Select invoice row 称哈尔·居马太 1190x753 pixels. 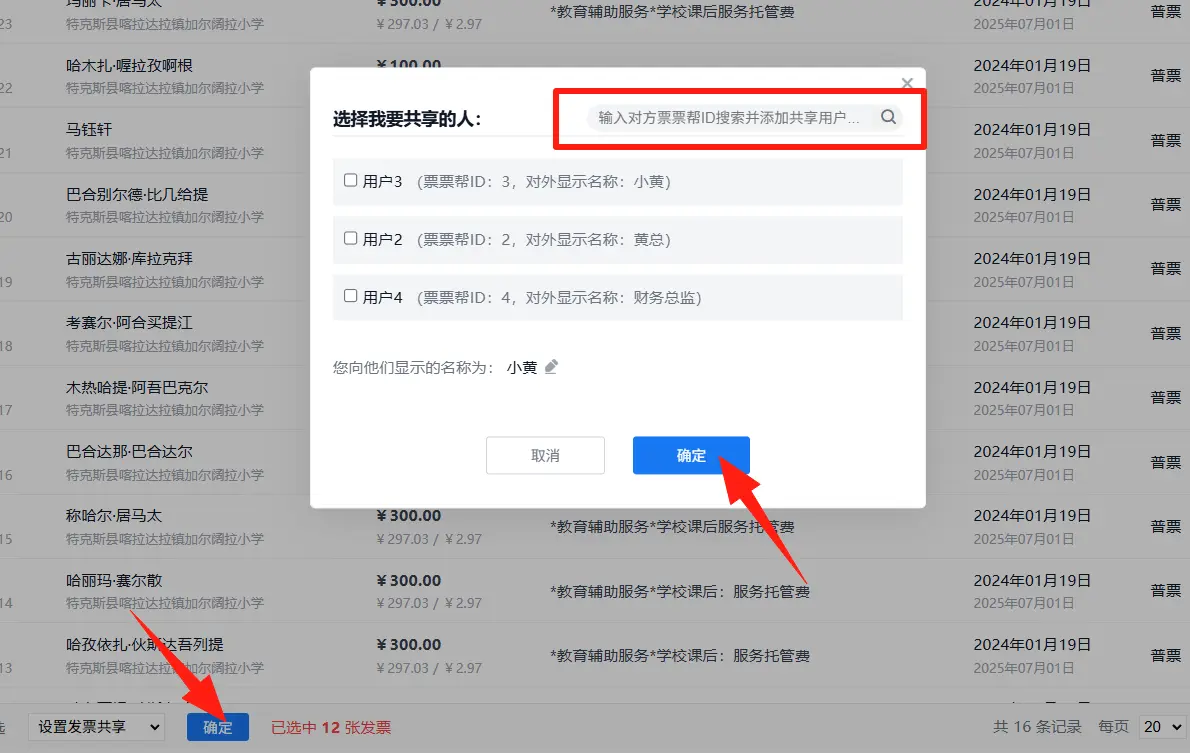[595, 527]
